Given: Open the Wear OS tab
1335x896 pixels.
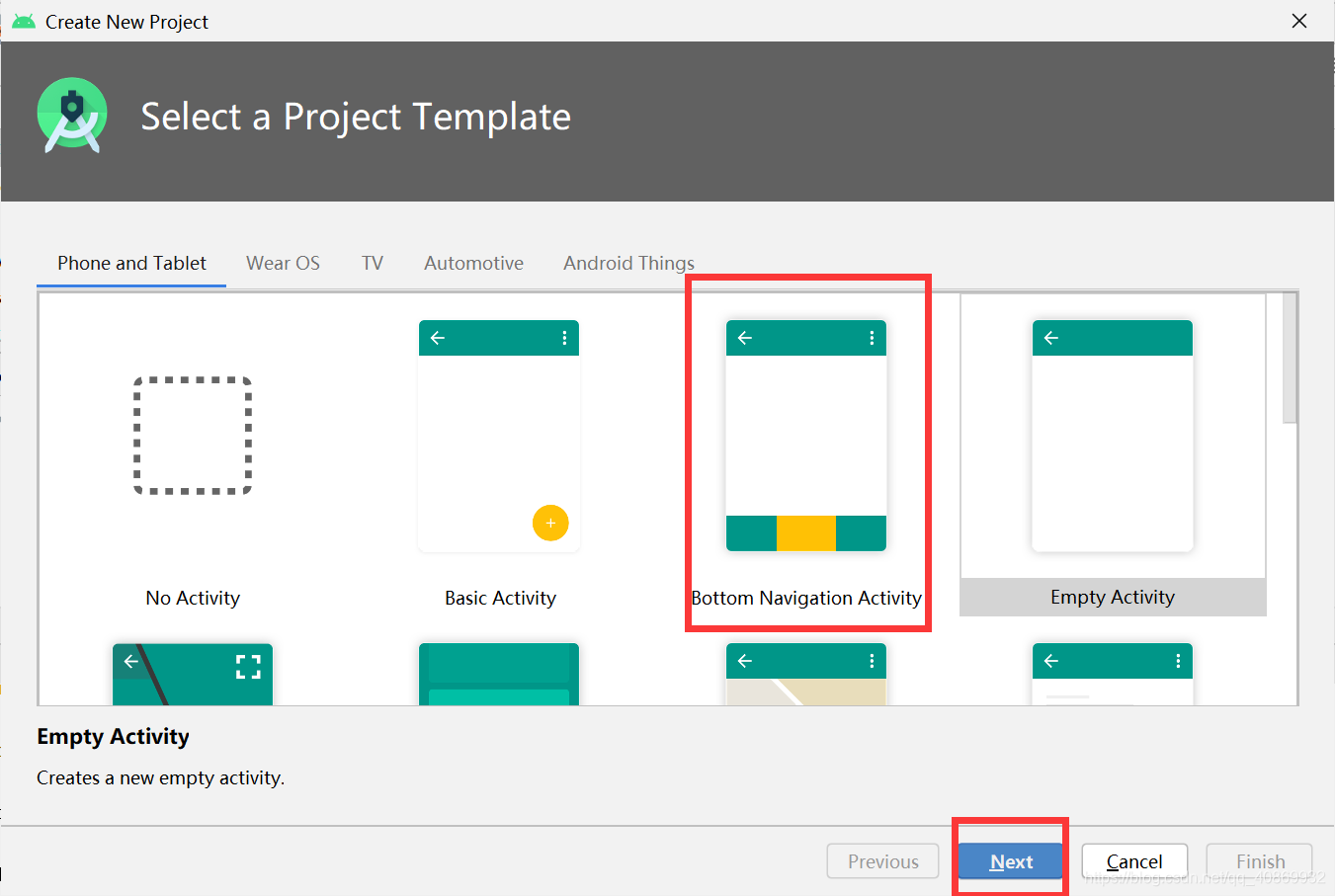Looking at the screenshot, I should point(283,263).
